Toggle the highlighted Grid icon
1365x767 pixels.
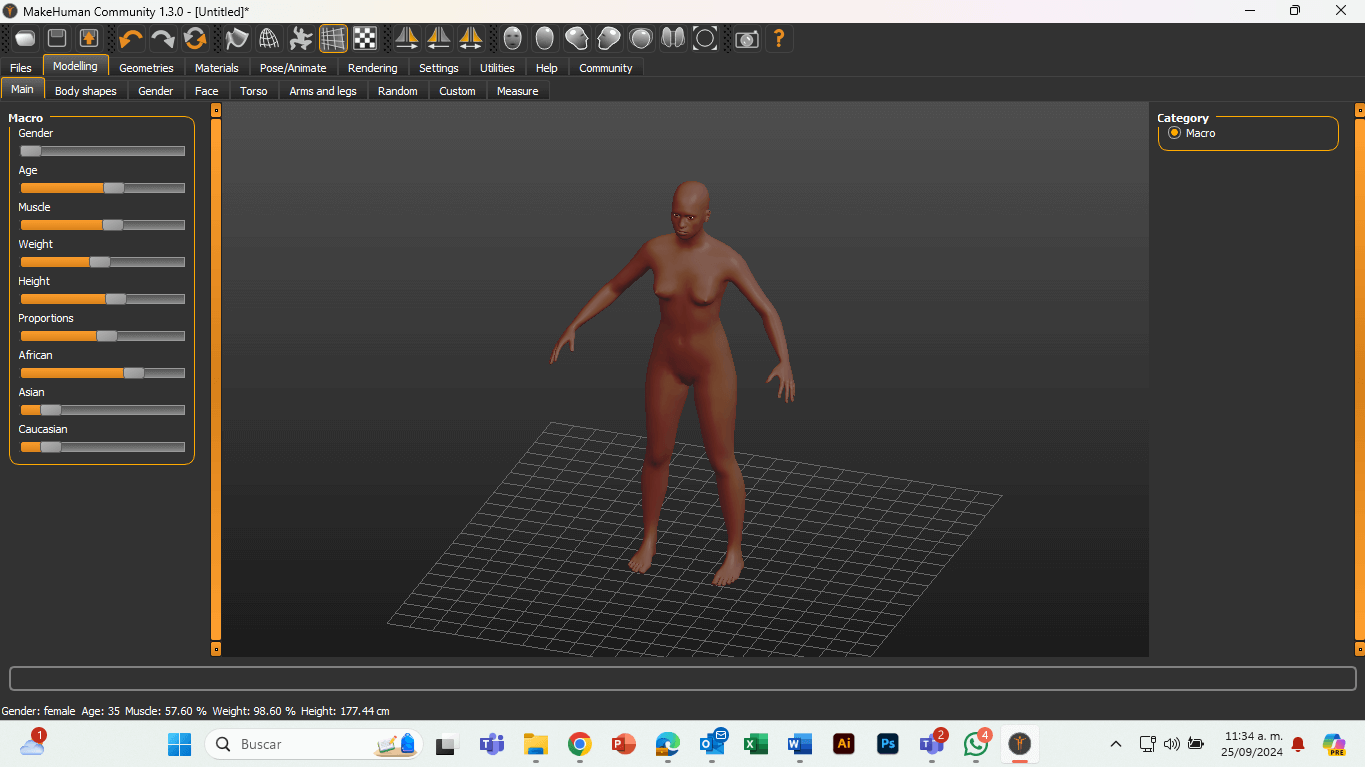point(333,39)
